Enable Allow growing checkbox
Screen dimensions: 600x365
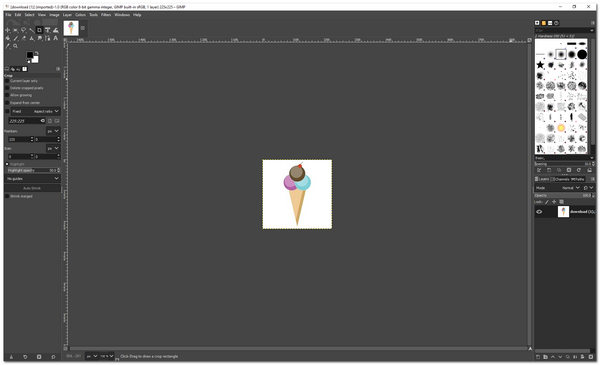click(7, 95)
